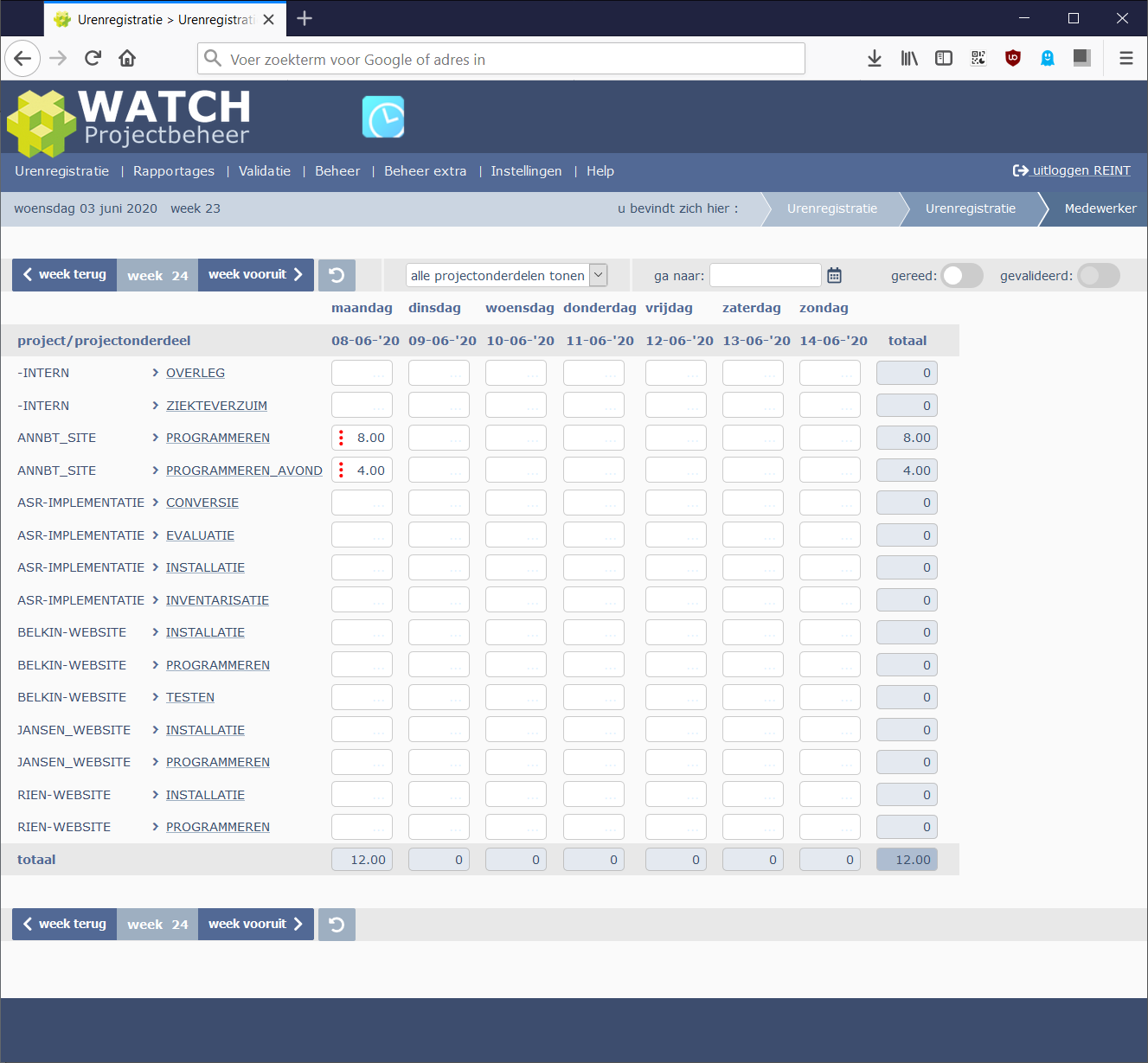
Task: Open the red dots menu for 8.00 entry
Action: point(341,438)
